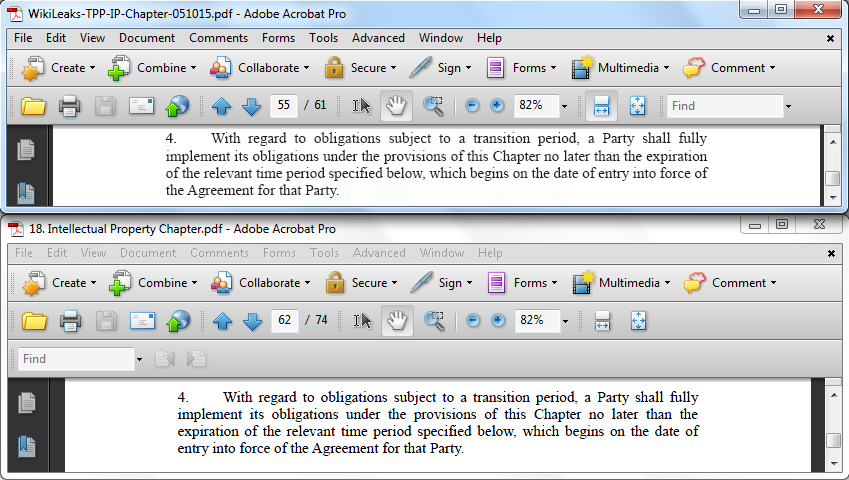Click the page number field showing 55

[284, 106]
